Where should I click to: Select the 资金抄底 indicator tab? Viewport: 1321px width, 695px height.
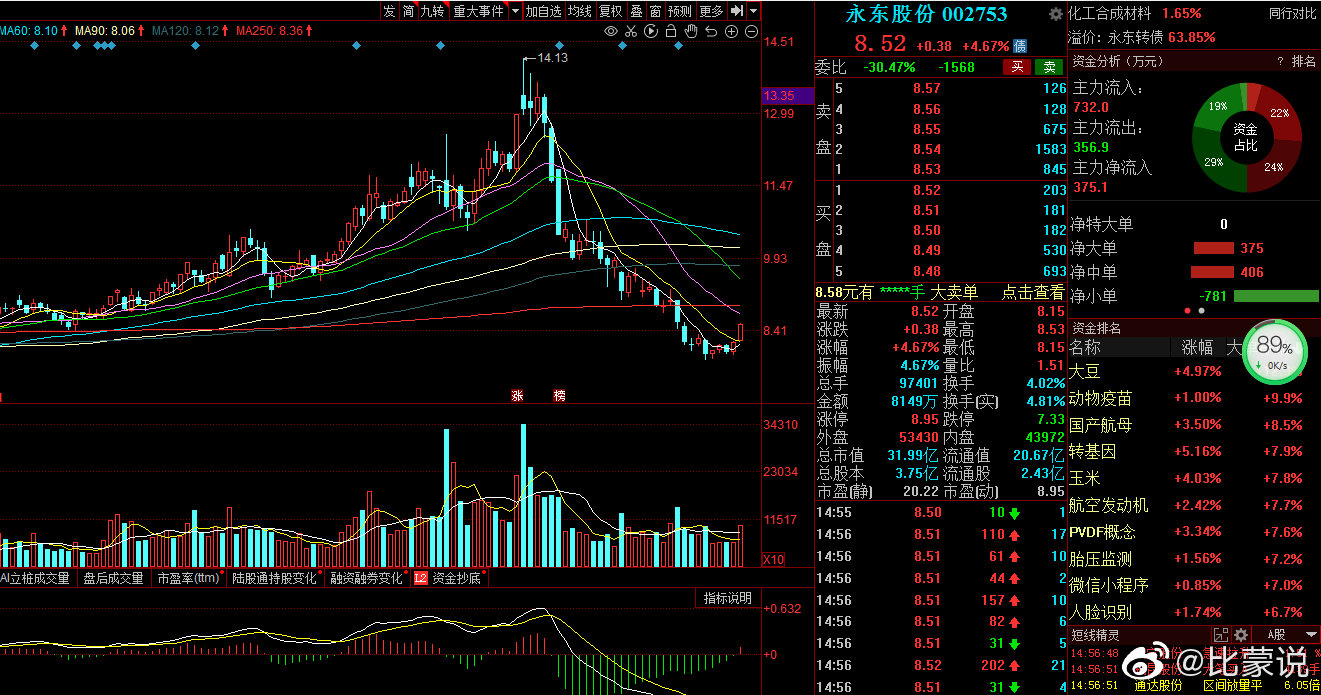click(x=455, y=578)
